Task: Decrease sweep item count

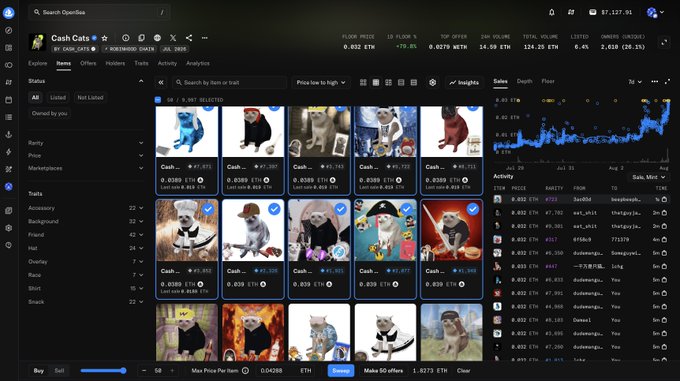Action: tap(144, 371)
